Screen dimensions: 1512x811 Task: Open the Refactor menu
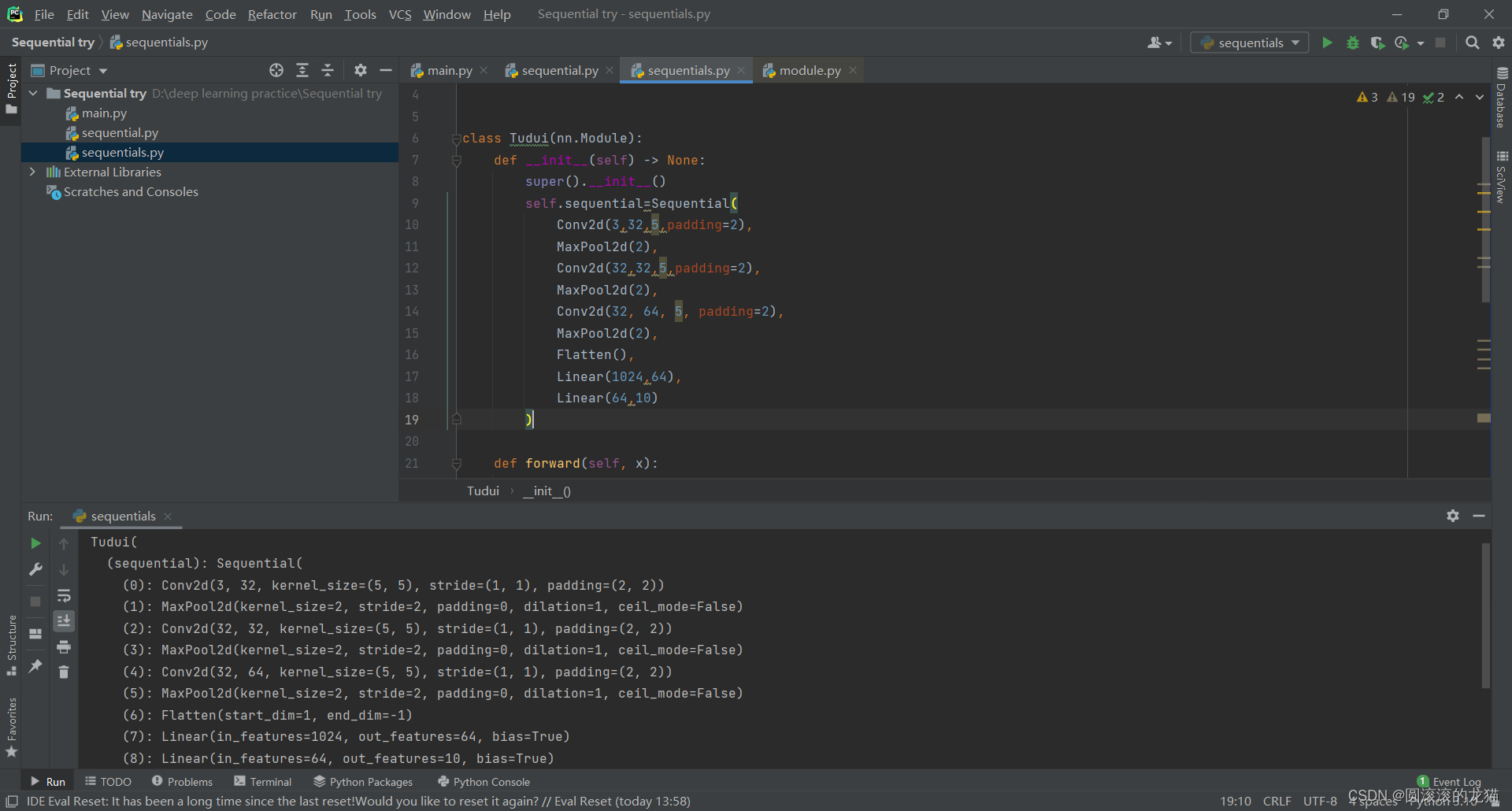click(272, 14)
